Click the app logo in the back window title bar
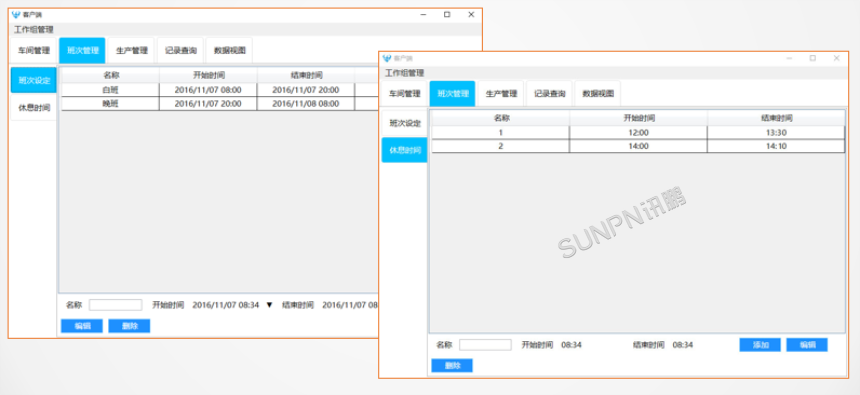This screenshot has width=860, height=395. tap(16, 15)
